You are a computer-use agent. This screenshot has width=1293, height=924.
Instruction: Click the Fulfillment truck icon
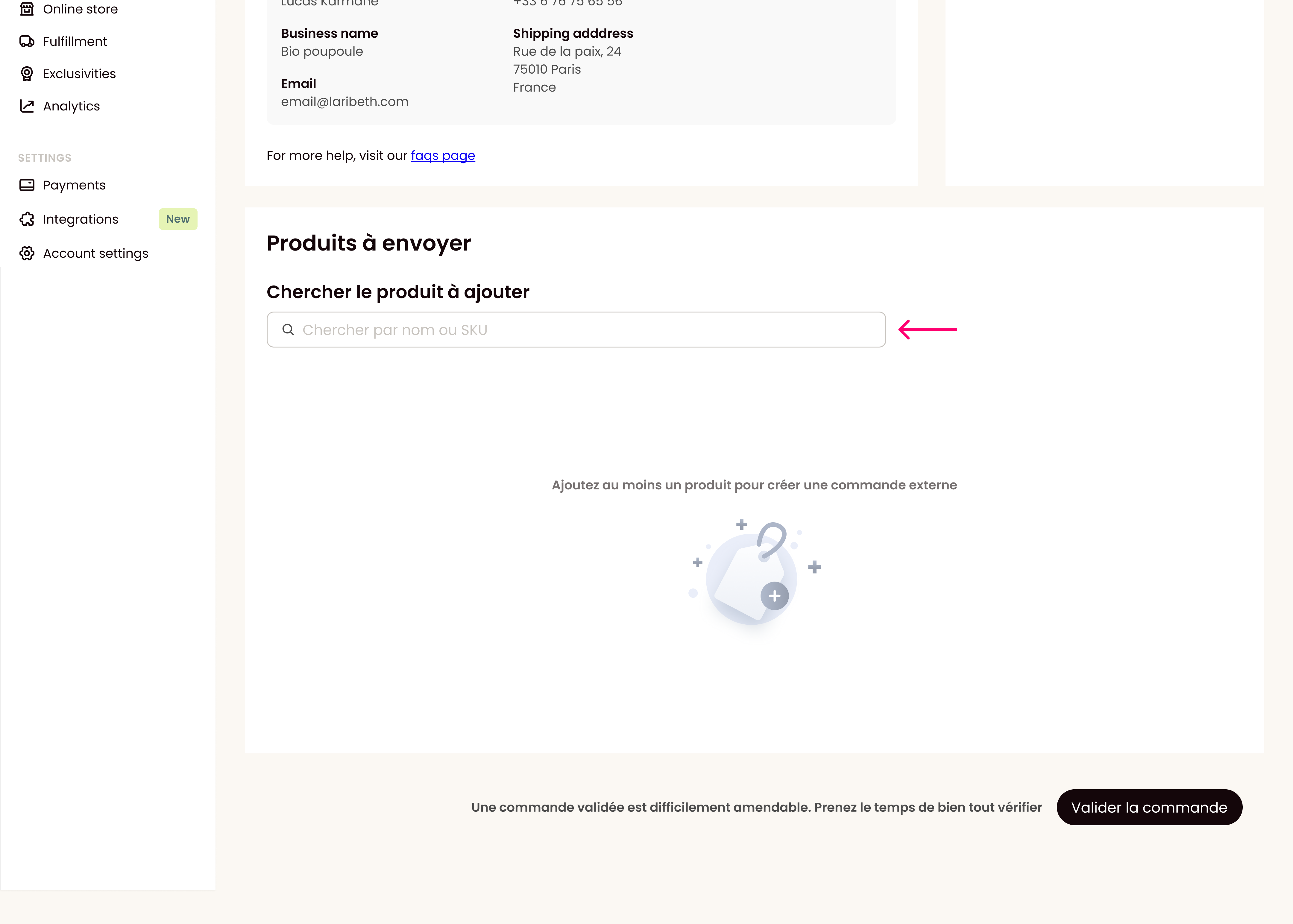click(x=27, y=42)
